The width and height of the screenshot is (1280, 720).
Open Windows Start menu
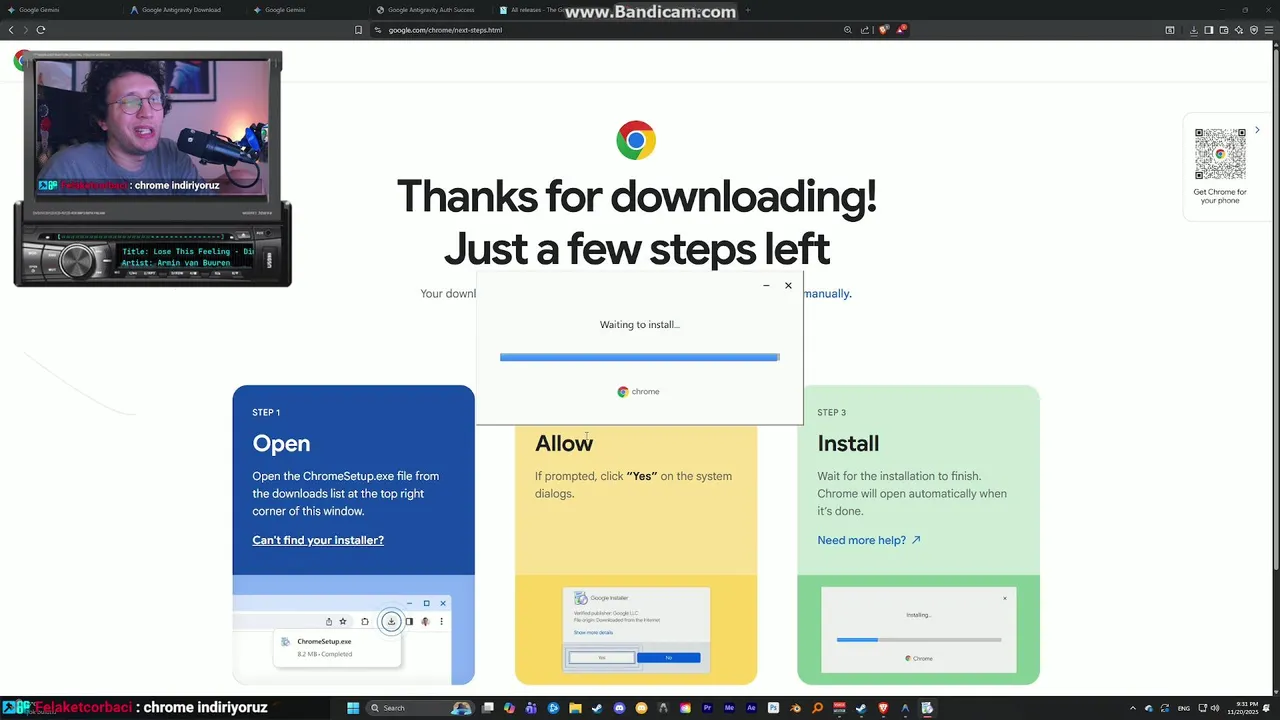[353, 708]
